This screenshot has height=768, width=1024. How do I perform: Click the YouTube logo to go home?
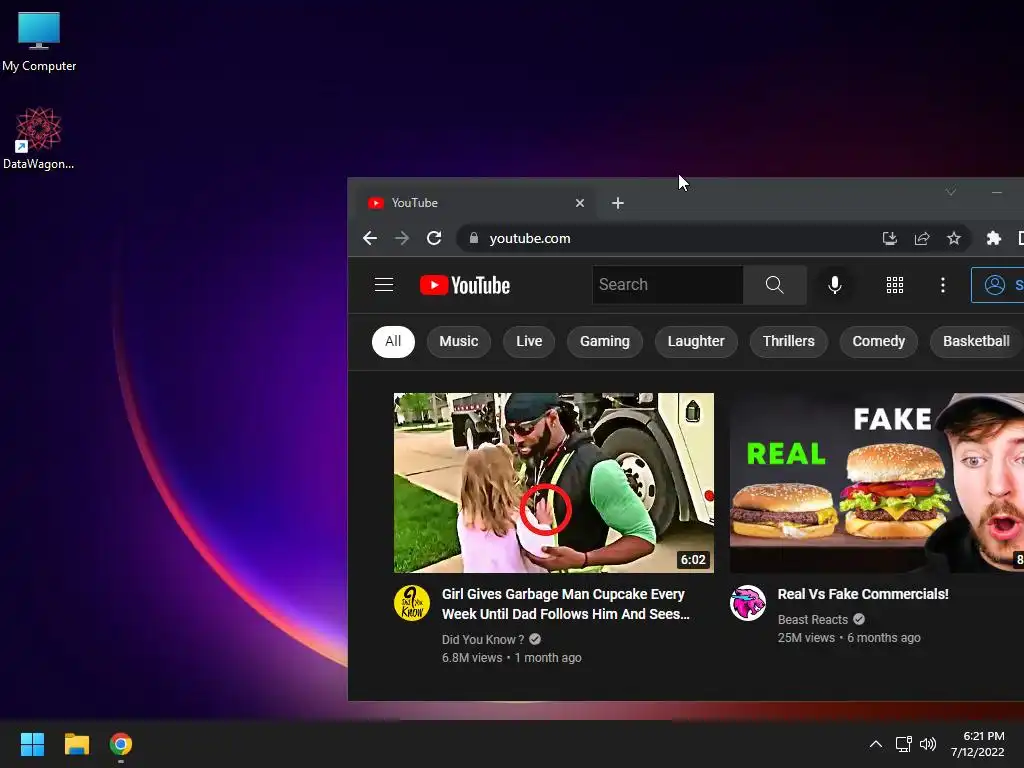[464, 285]
